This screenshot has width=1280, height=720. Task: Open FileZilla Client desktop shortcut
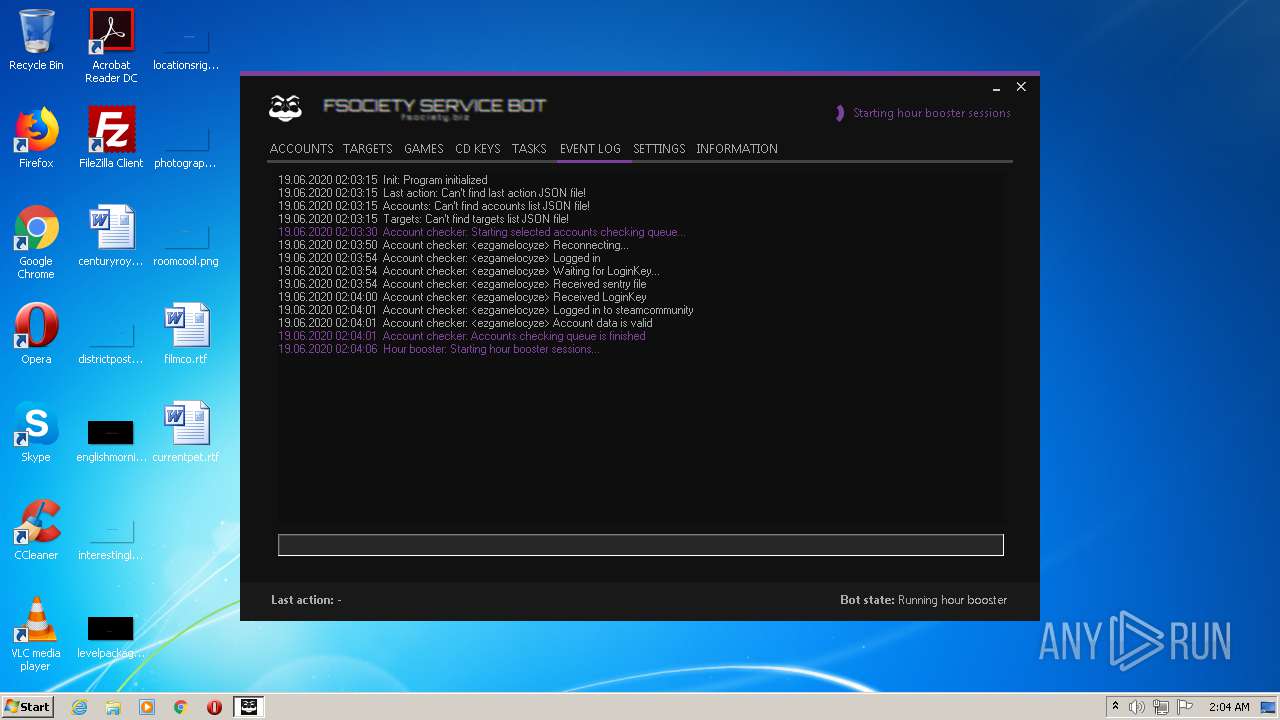[111, 138]
